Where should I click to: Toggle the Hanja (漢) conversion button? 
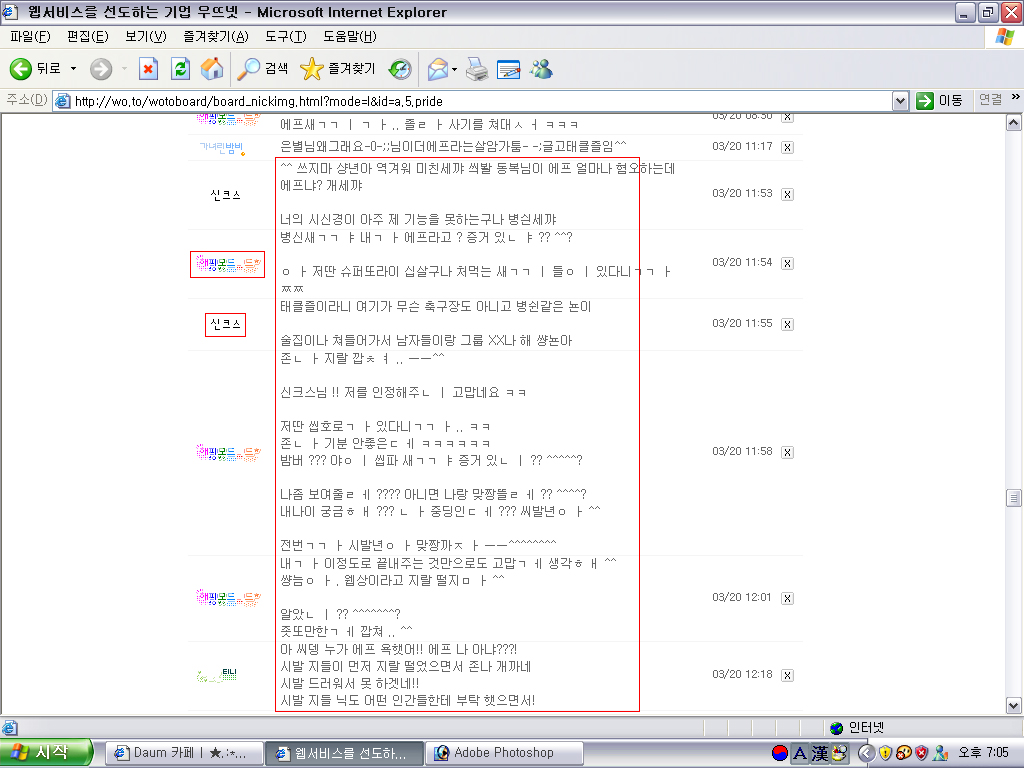click(x=819, y=753)
